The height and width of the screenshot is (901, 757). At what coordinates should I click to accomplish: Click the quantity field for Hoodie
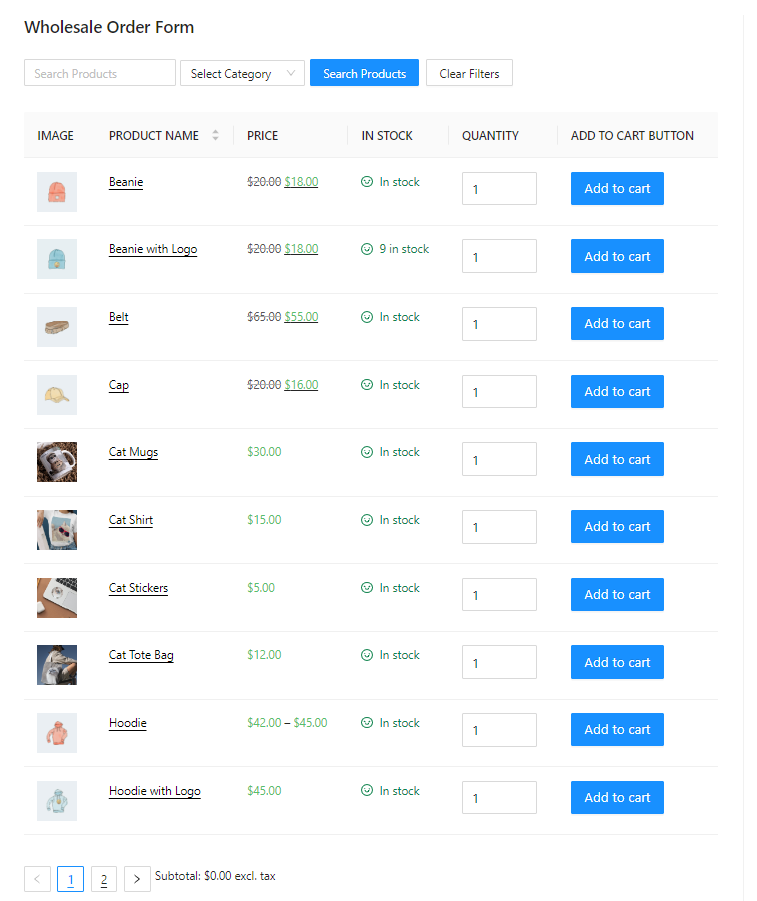499,730
